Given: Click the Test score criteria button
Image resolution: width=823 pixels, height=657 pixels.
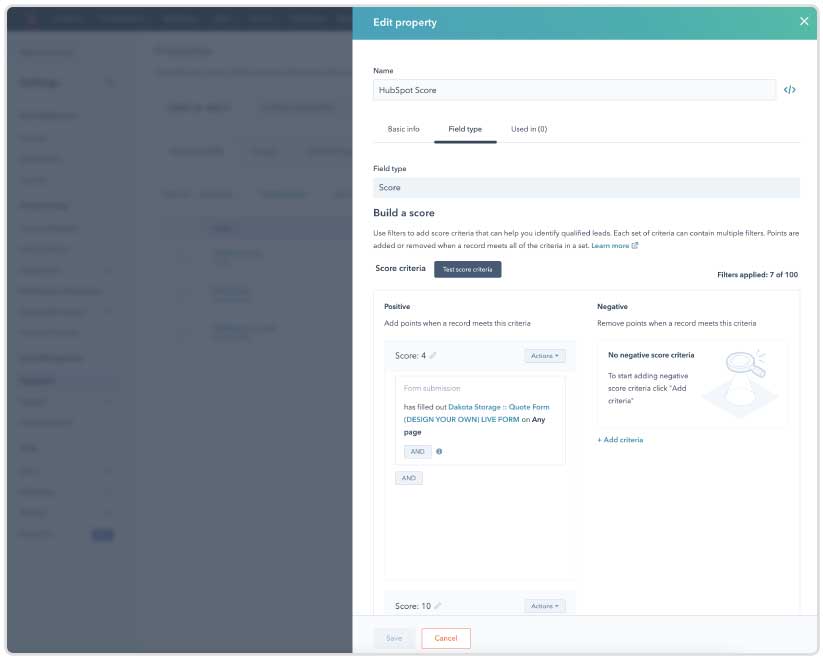Looking at the screenshot, I should coord(467,268).
